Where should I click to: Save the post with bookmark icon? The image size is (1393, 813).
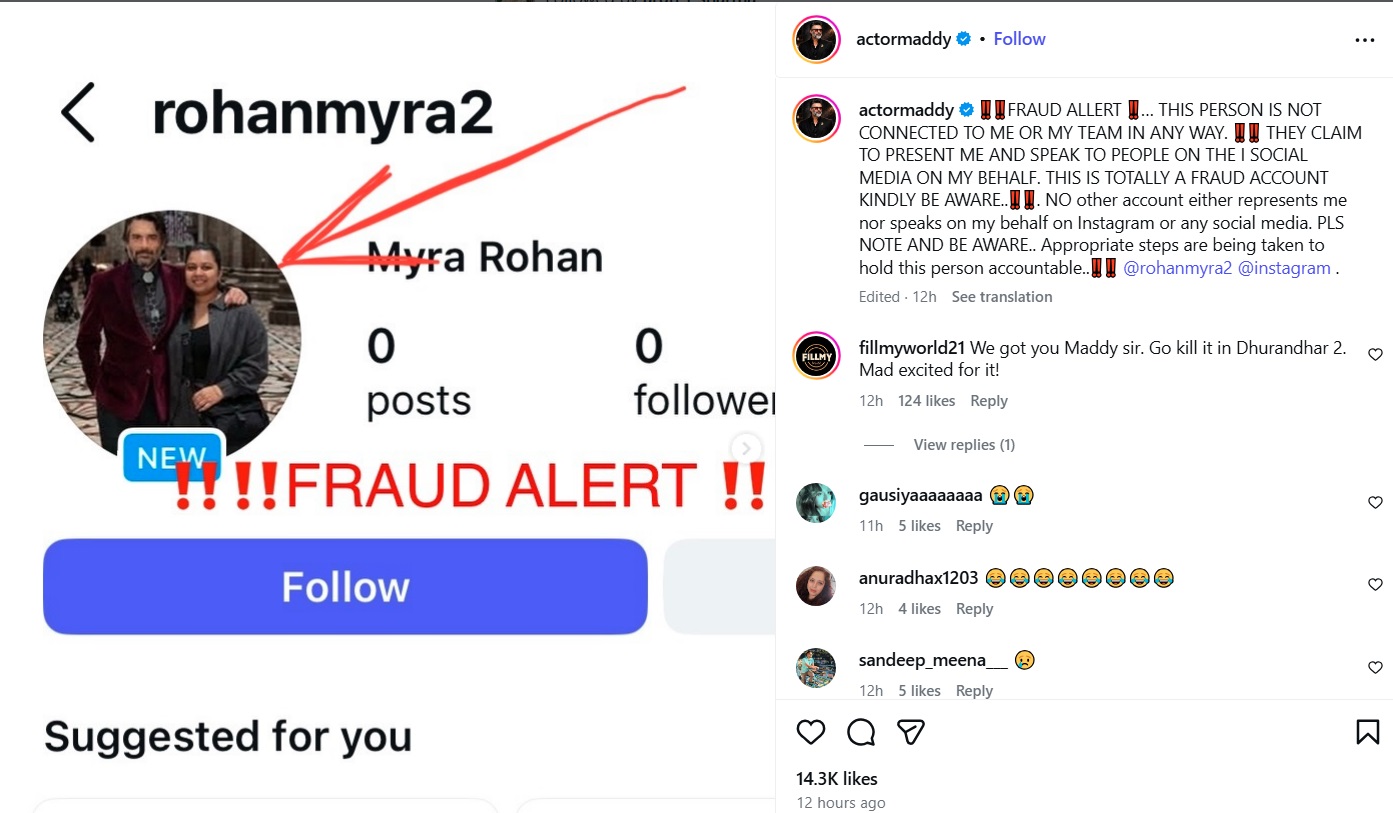(x=1367, y=732)
